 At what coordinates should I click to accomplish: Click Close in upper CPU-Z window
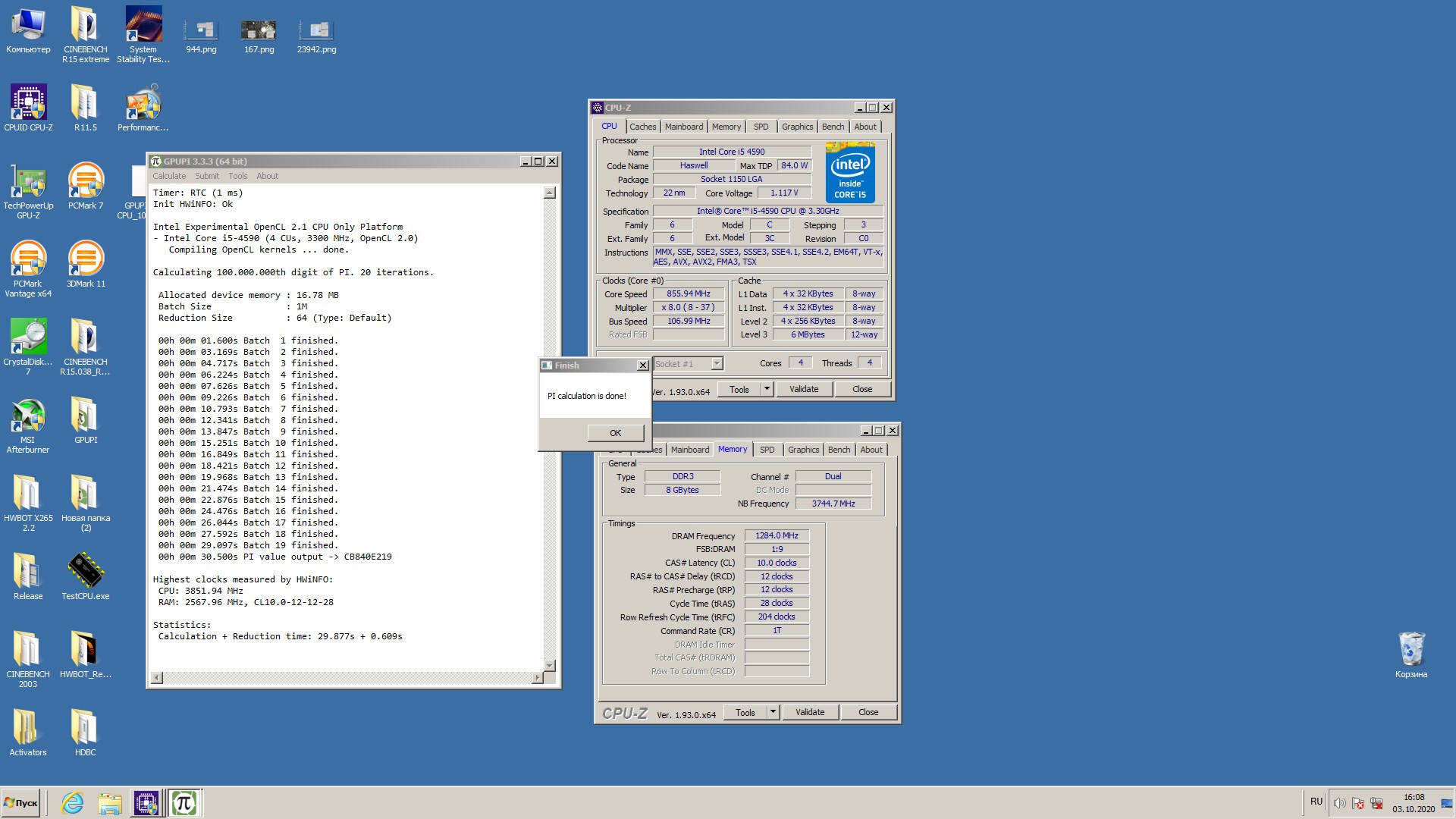coord(862,389)
